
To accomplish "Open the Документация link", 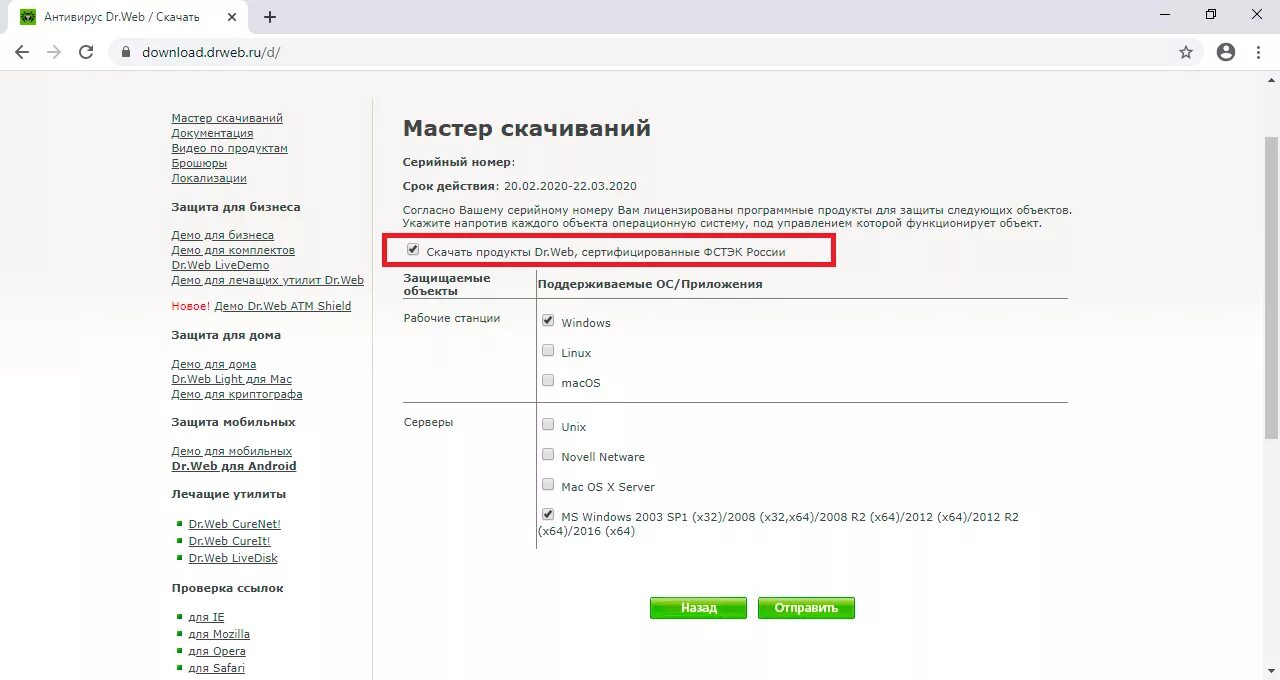I will [212, 133].
